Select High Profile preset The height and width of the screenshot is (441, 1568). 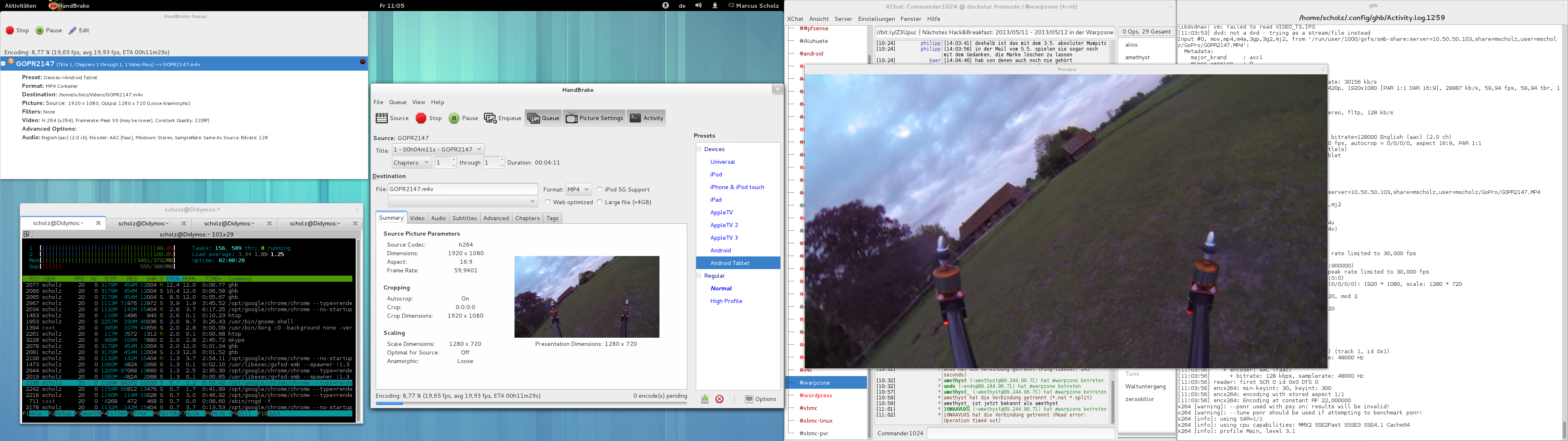(726, 301)
